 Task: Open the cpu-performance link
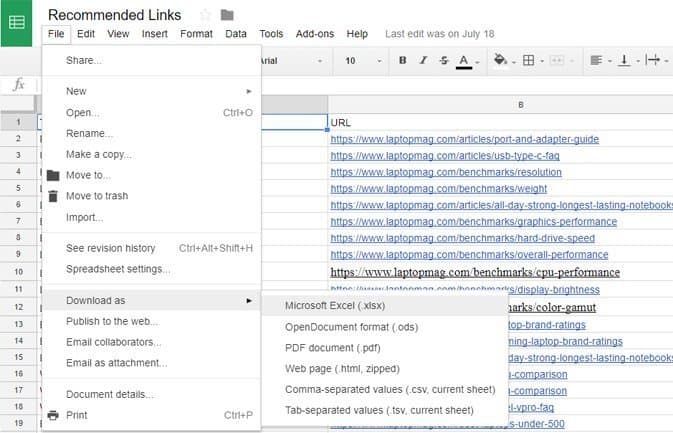point(475,273)
